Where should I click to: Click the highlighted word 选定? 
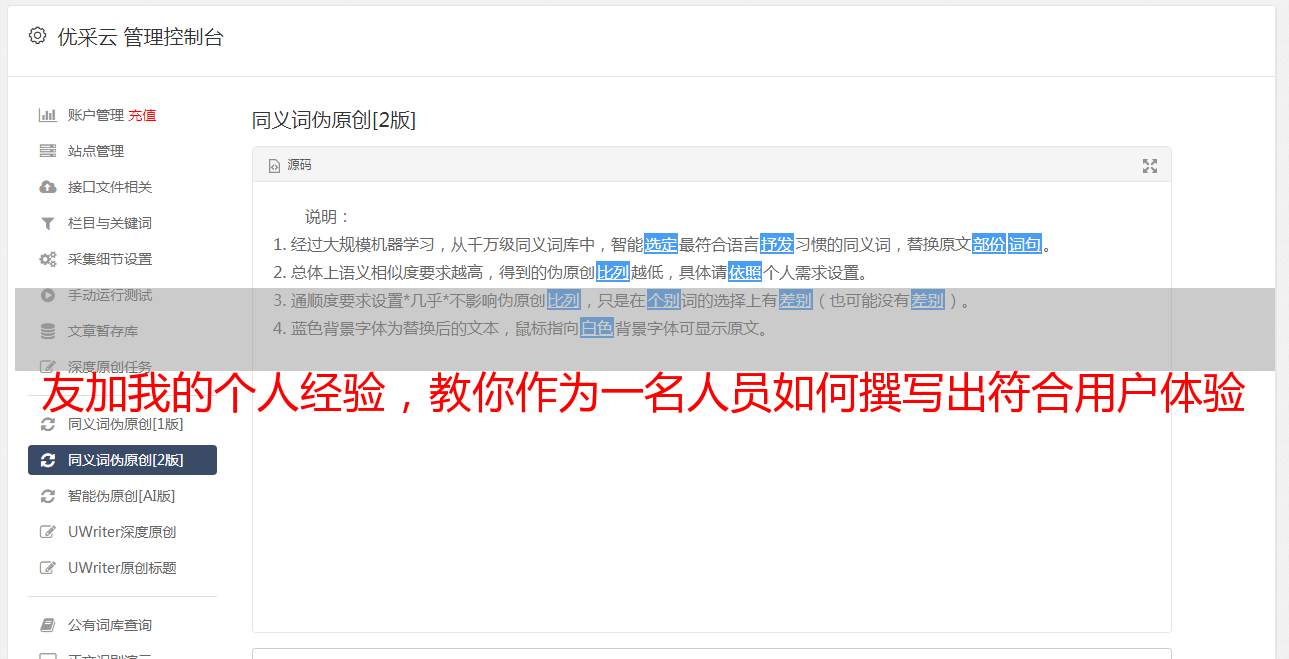click(x=661, y=244)
